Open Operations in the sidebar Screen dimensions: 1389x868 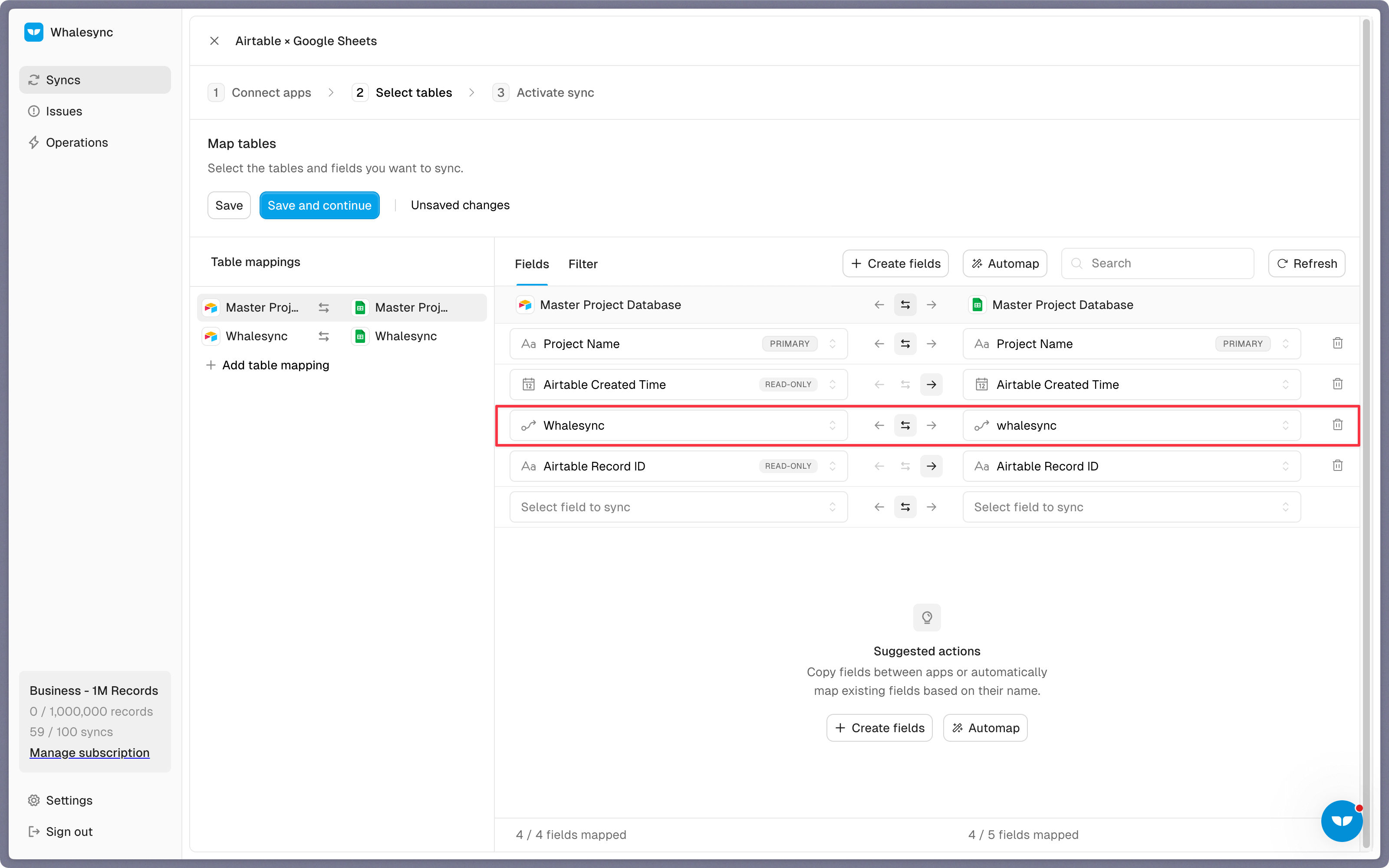tap(95, 142)
